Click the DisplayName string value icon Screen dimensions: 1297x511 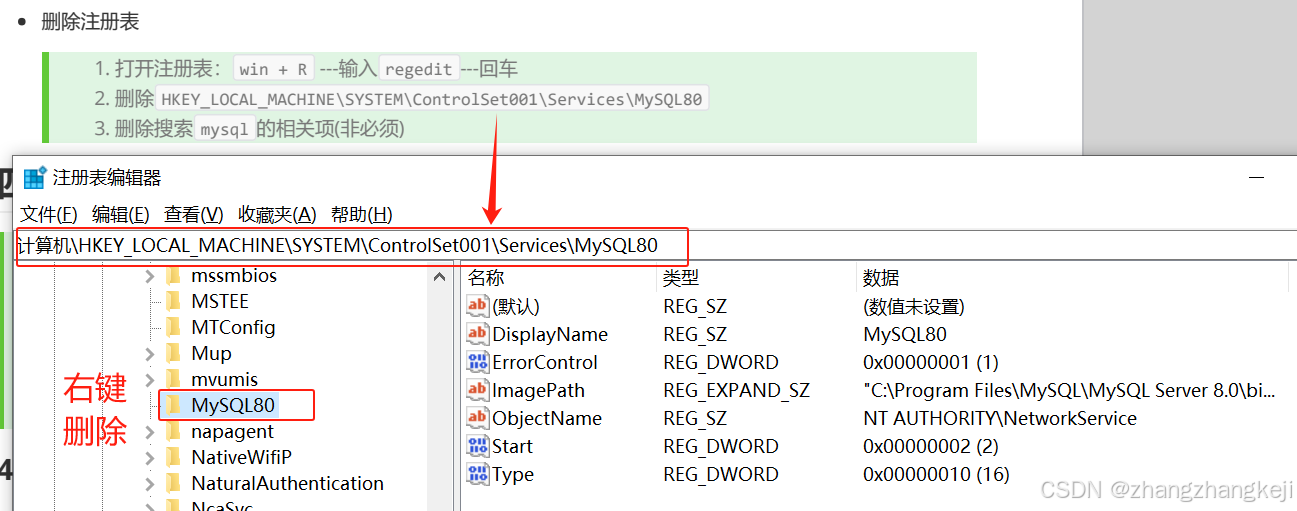tap(478, 334)
